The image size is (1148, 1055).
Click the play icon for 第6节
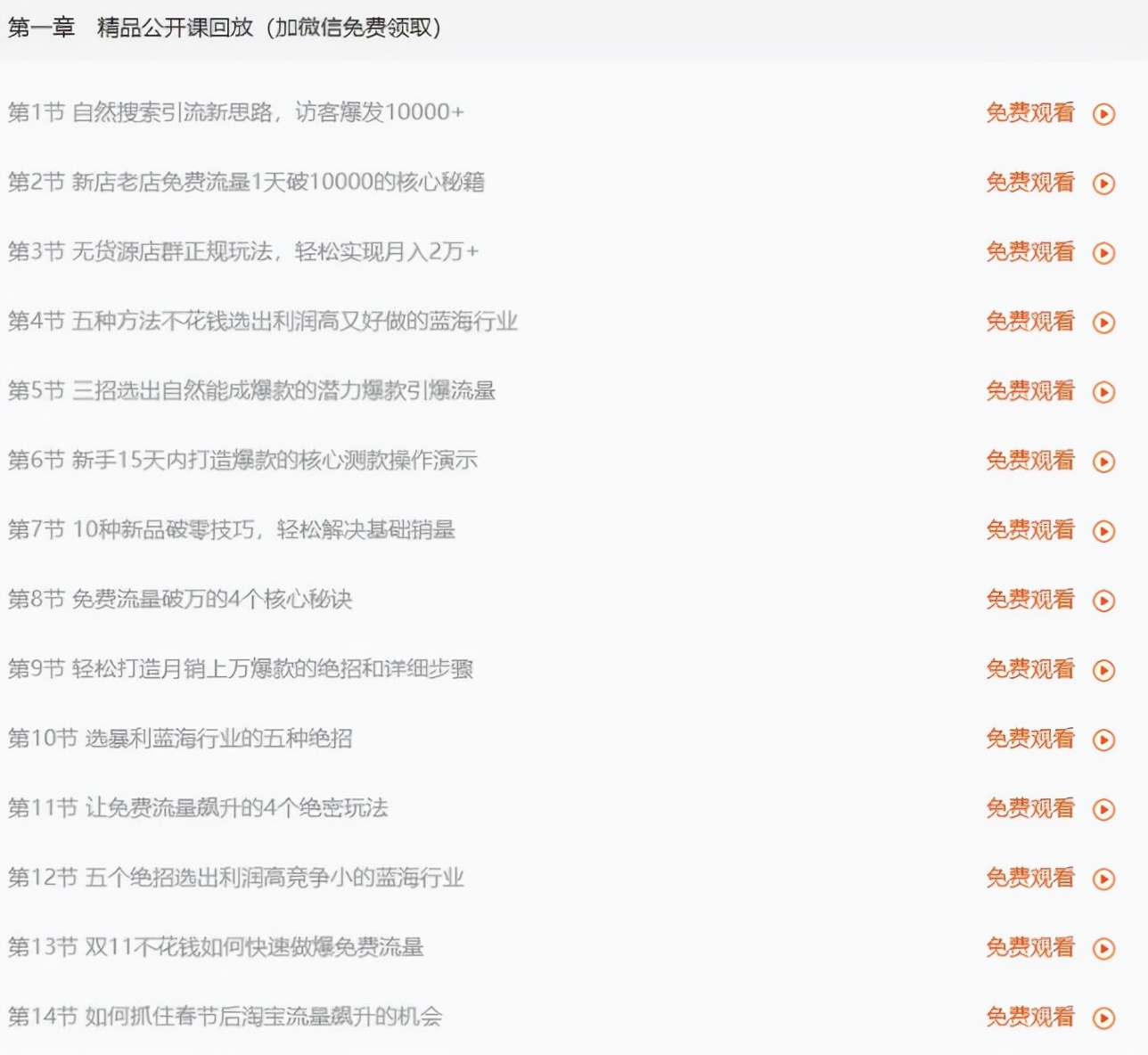click(1103, 462)
